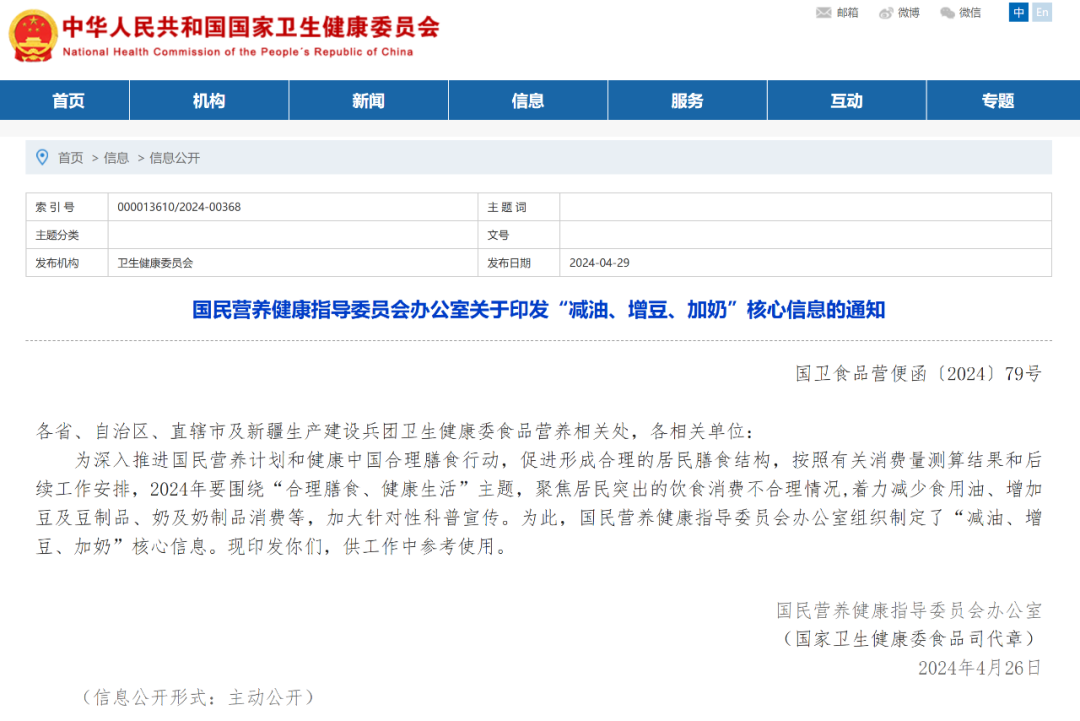Switch language to English with En button

(1041, 12)
